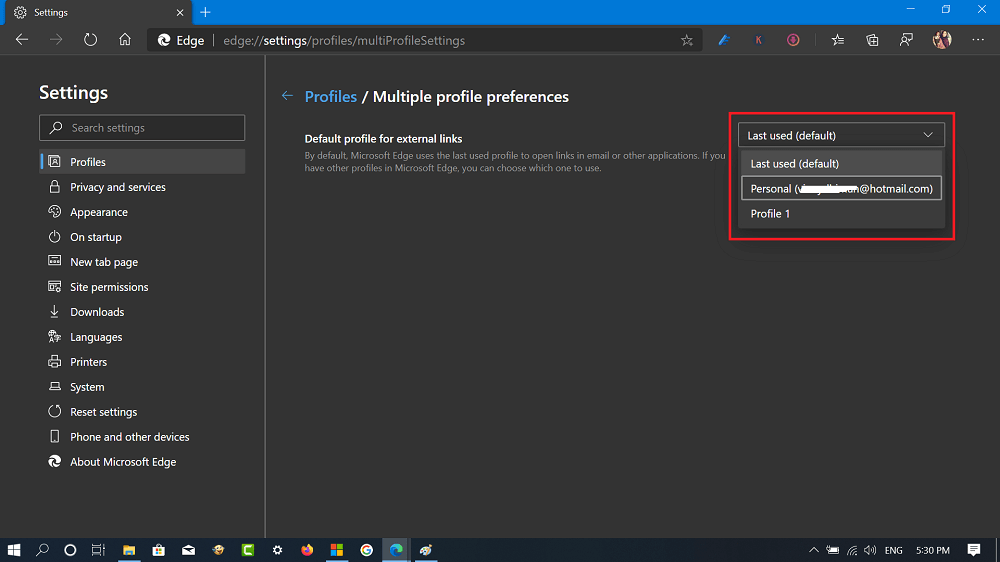The image size is (1000, 562).
Task: Choose Last used (default) option in list
Action: pos(841,163)
